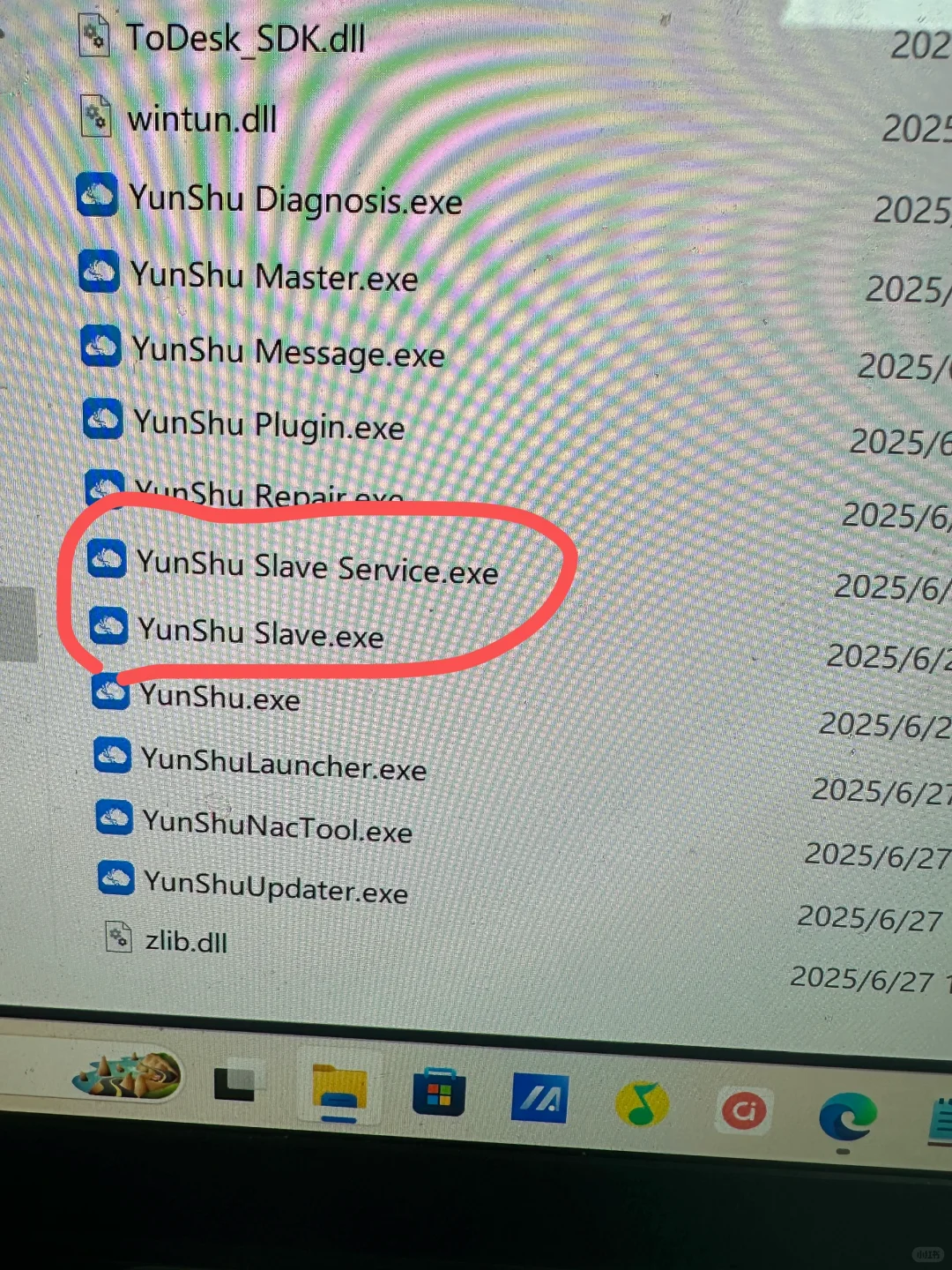This screenshot has width=952, height=1270.
Task: Select file name ToDesk_SDK.dll
Action: click(246, 39)
